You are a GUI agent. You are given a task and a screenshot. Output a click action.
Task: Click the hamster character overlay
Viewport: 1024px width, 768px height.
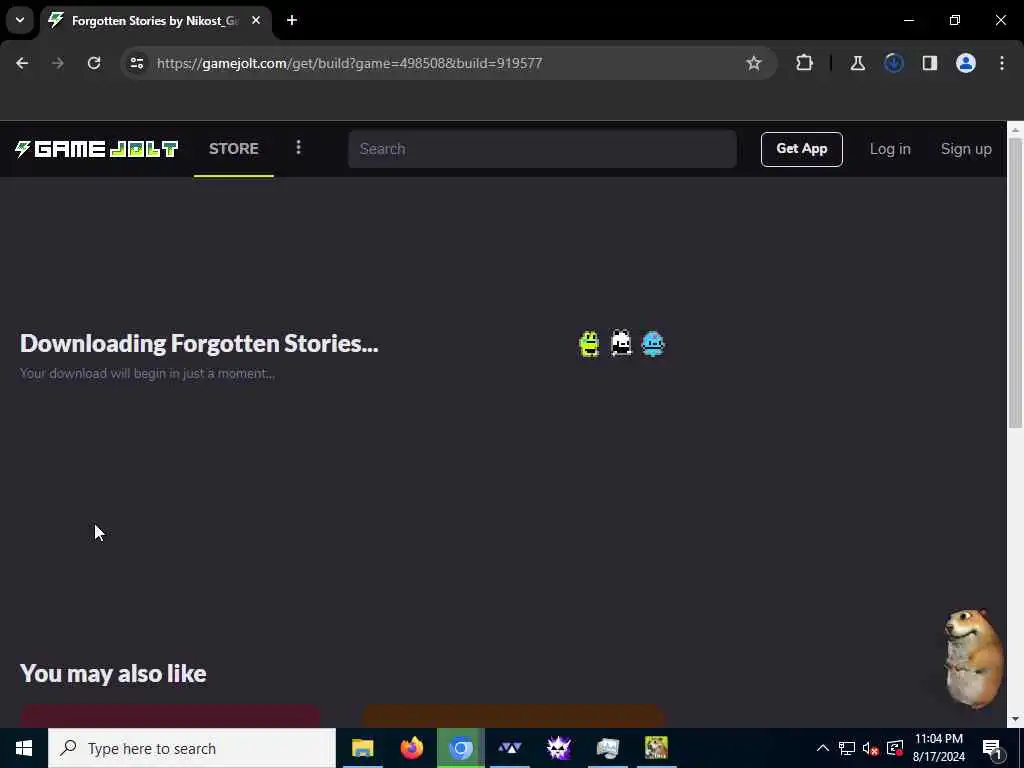(974, 658)
